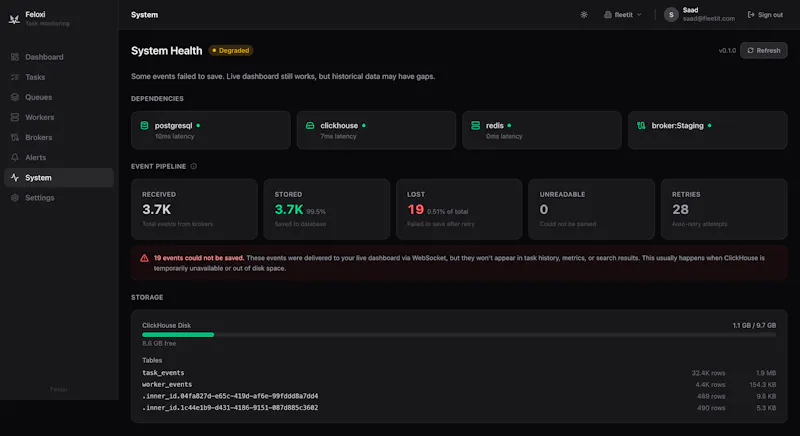
Task: Click the Stored 3.7K card
Action: click(327, 209)
